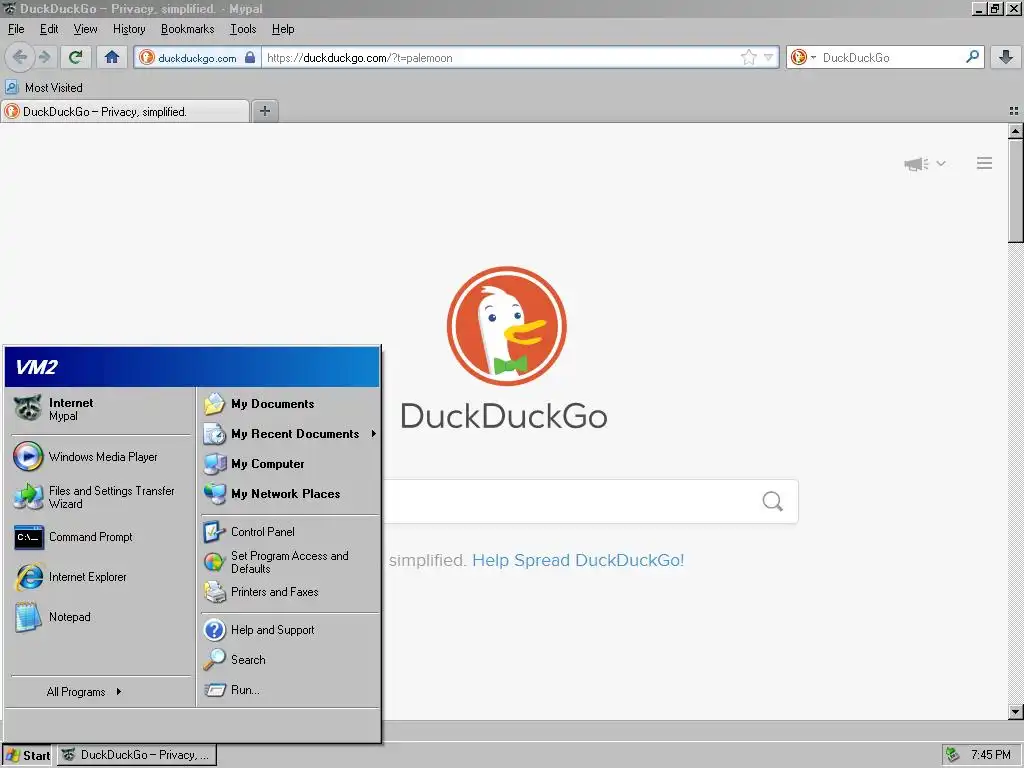This screenshot has height=768, width=1024.
Task: Click the address bar URL field
Action: coord(500,57)
